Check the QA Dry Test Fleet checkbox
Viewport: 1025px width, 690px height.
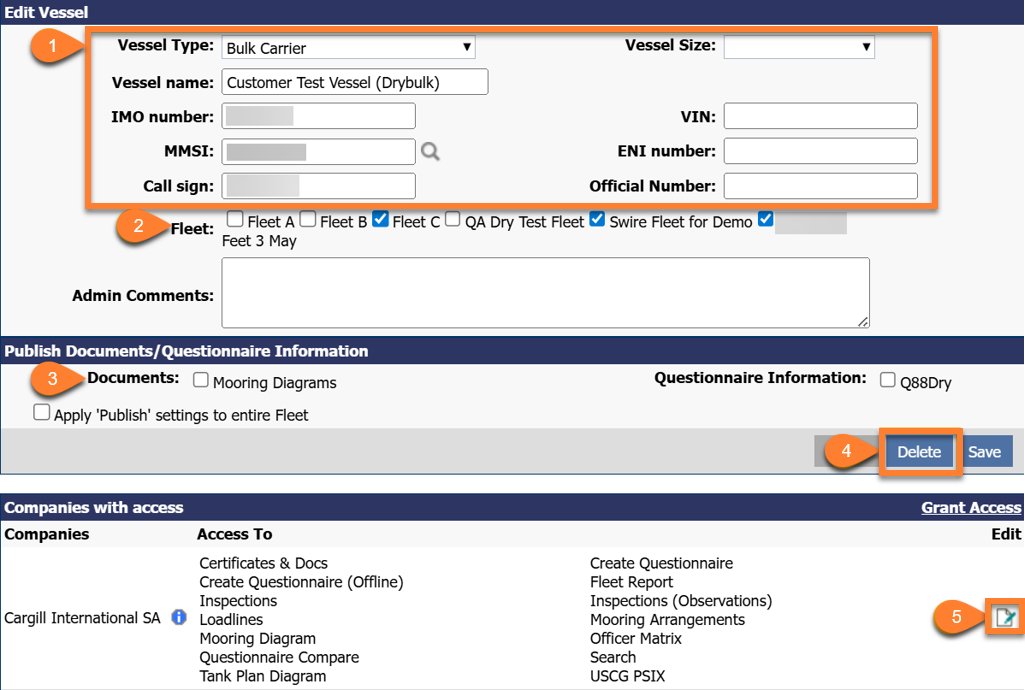click(452, 219)
